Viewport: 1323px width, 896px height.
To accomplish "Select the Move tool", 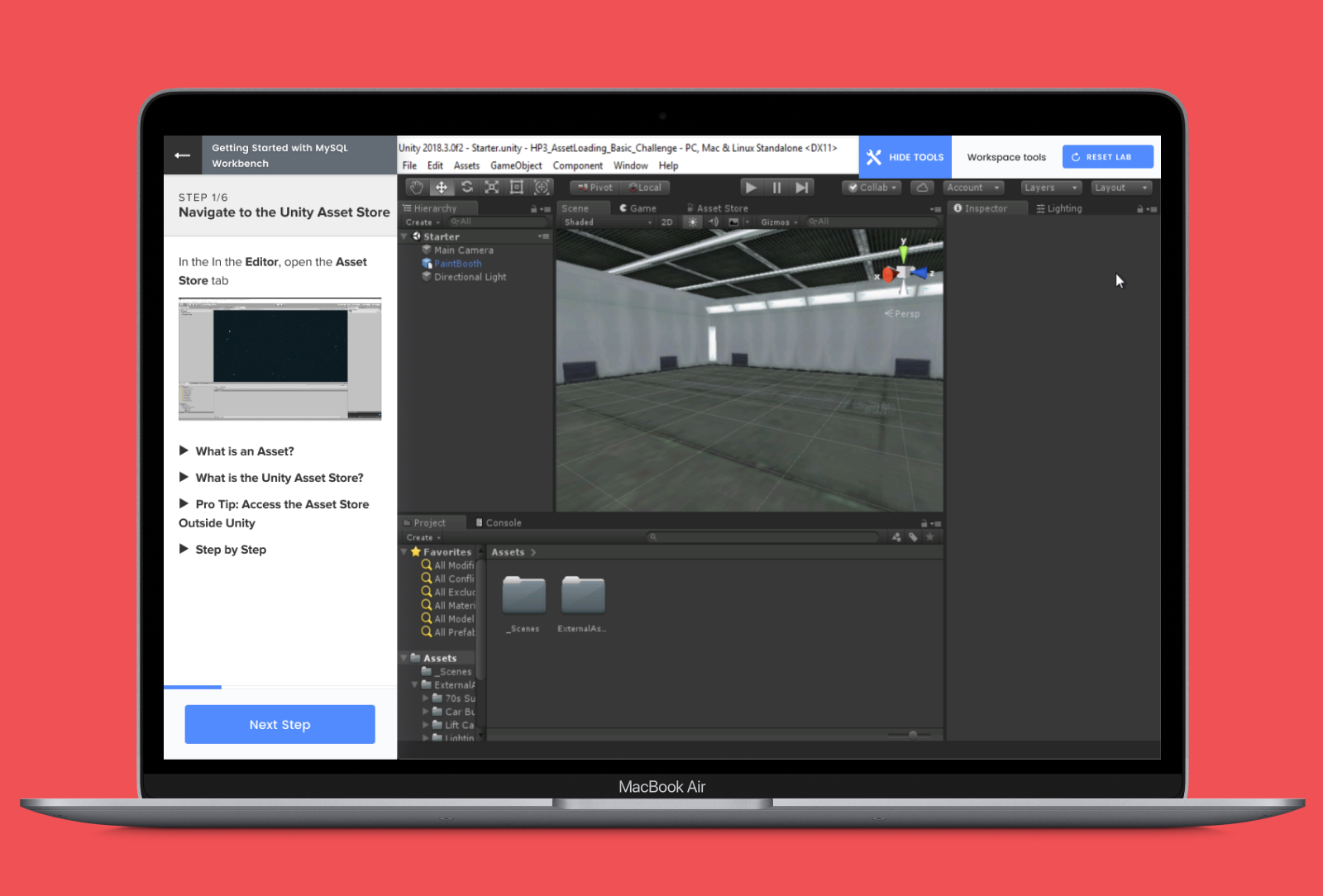I will pyautogui.click(x=442, y=188).
